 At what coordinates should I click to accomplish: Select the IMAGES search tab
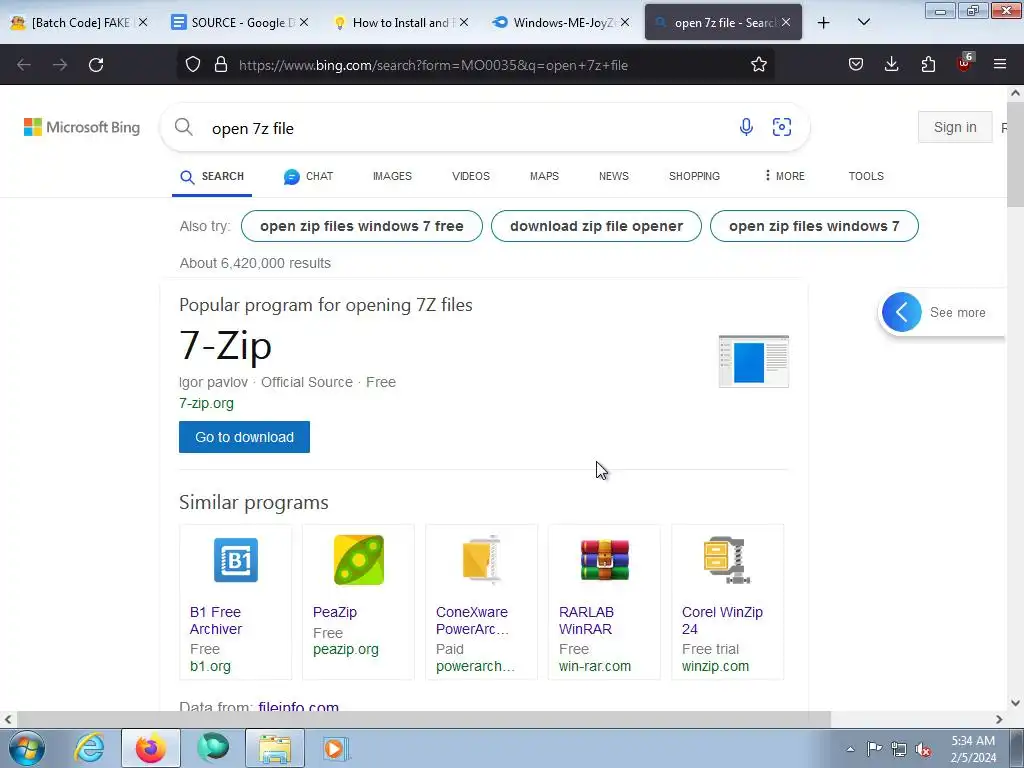[392, 176]
